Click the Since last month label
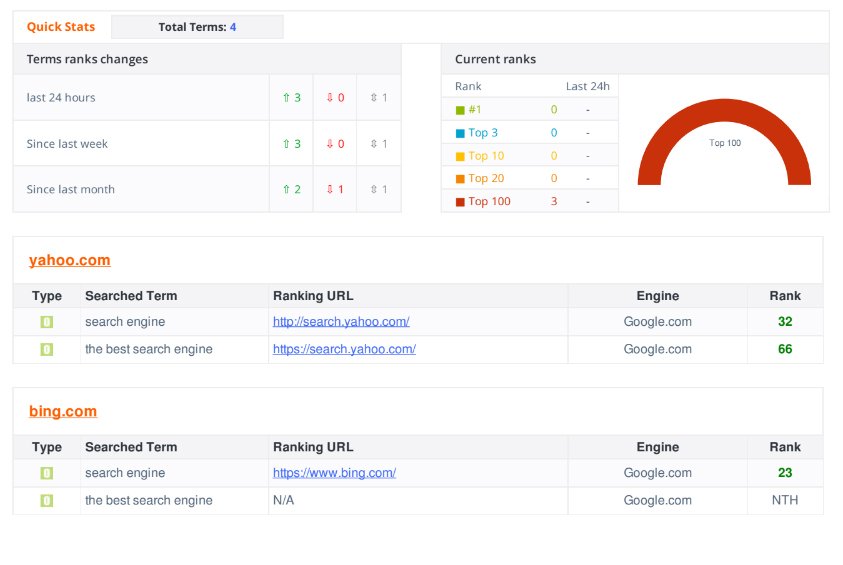Screen dimensions: 843x565 70,189
